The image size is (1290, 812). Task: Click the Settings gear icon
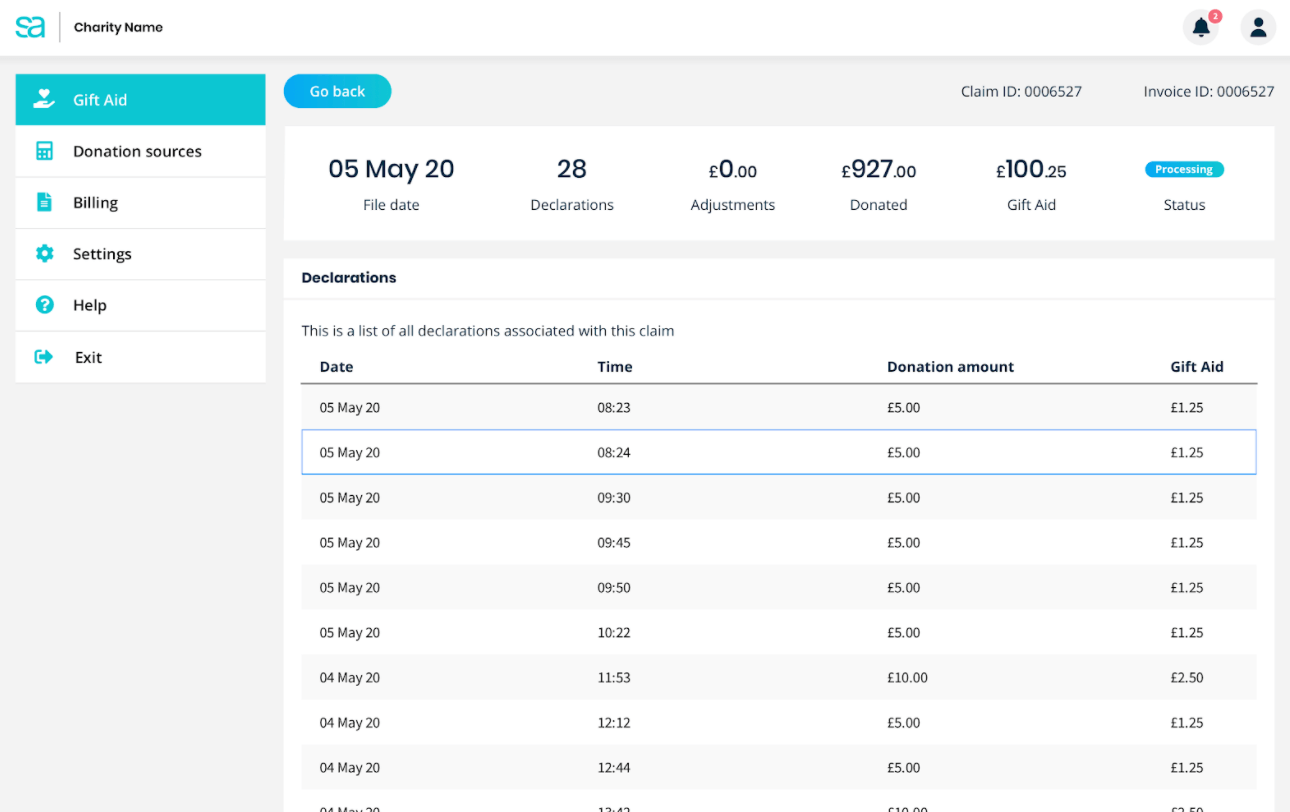pyautogui.click(x=44, y=254)
